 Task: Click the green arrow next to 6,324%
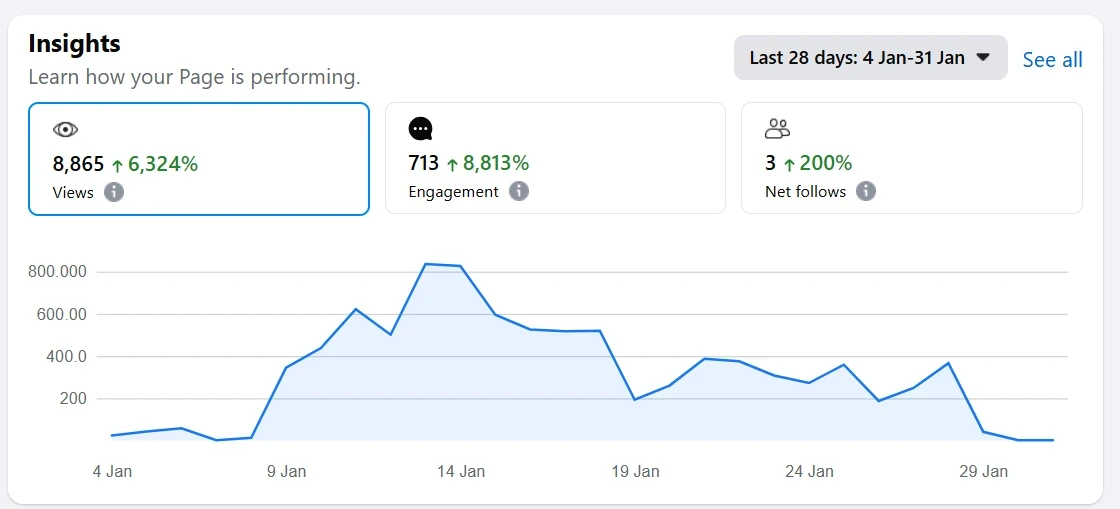[117, 164]
